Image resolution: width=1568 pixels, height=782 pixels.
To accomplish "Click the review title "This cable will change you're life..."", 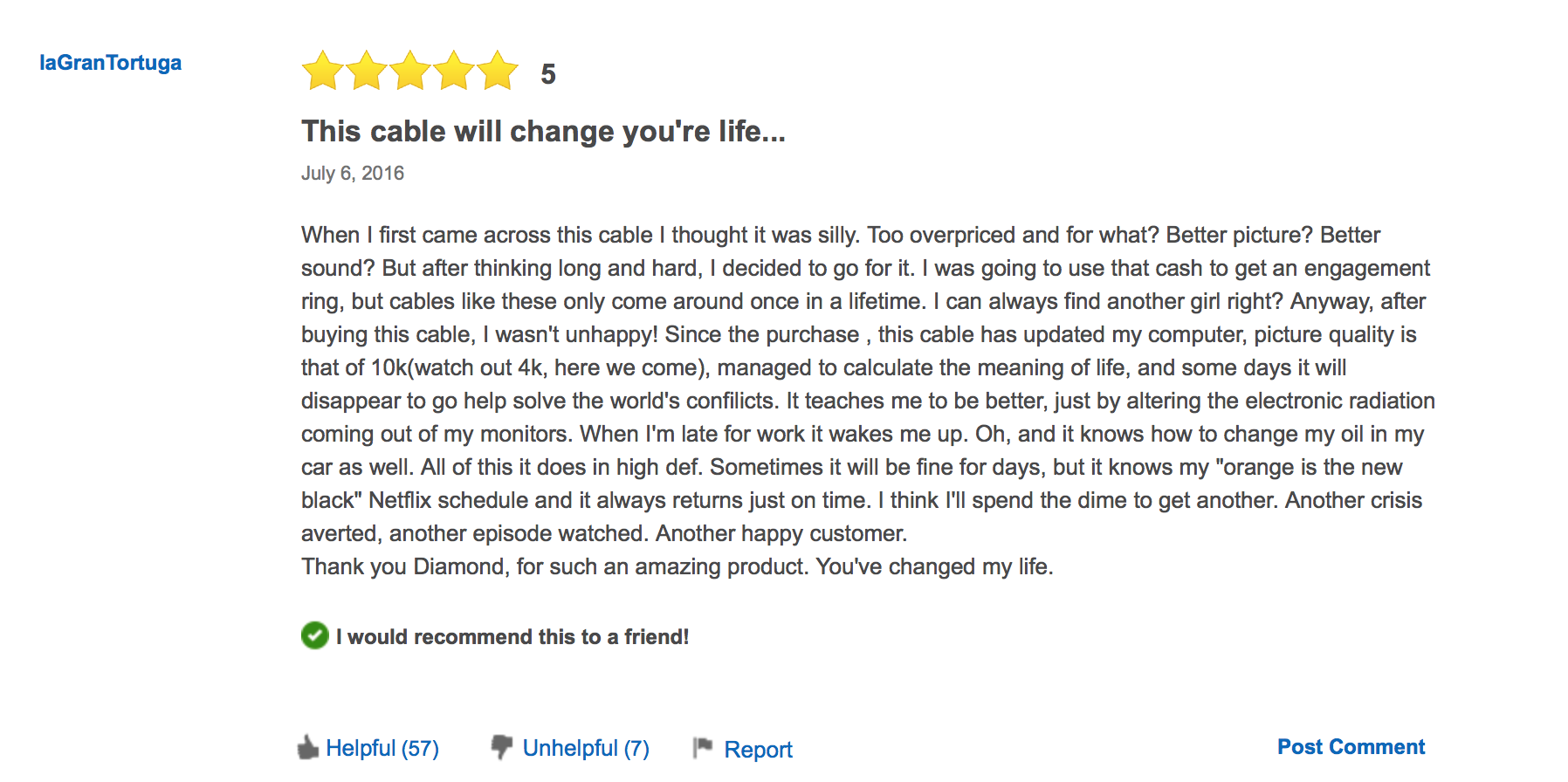I will pos(543,131).
